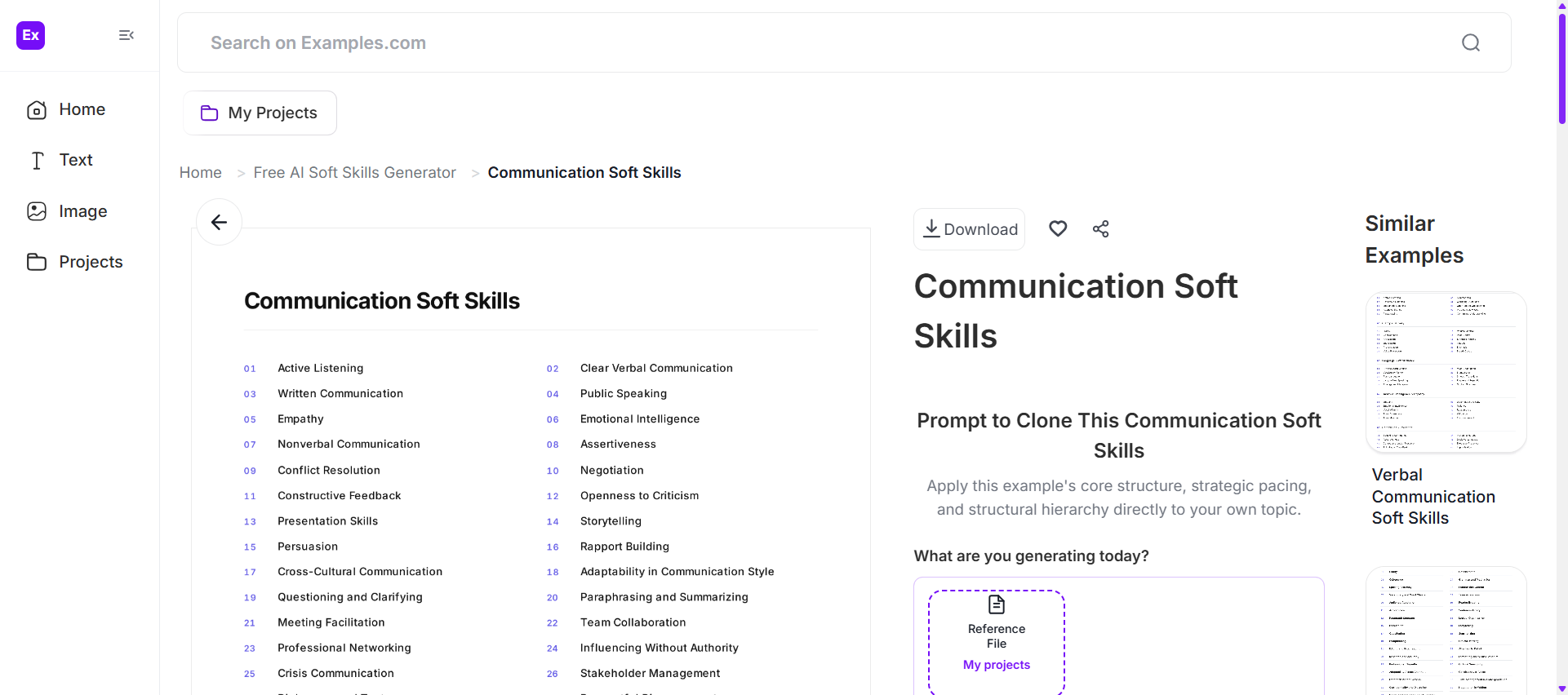Select the 'Stakeholder Management' item
This screenshot has width=1568, height=695.
coord(650,673)
